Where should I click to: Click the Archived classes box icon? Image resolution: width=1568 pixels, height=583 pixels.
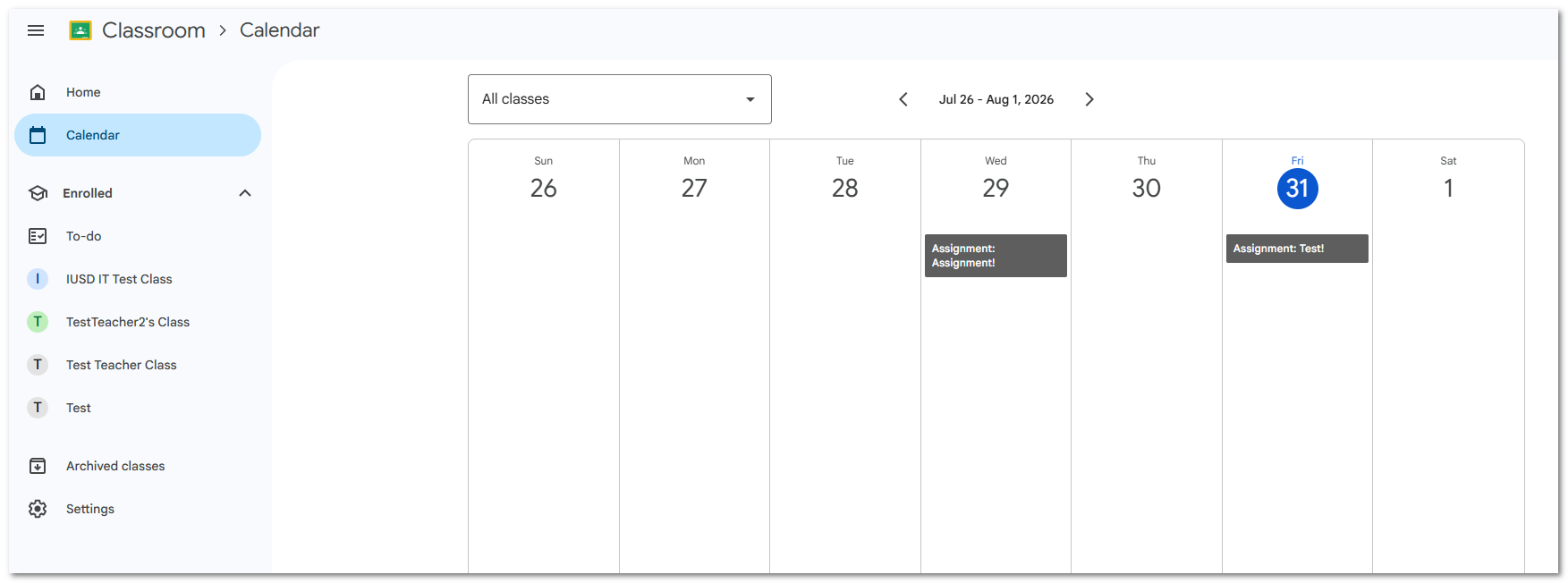click(38, 466)
